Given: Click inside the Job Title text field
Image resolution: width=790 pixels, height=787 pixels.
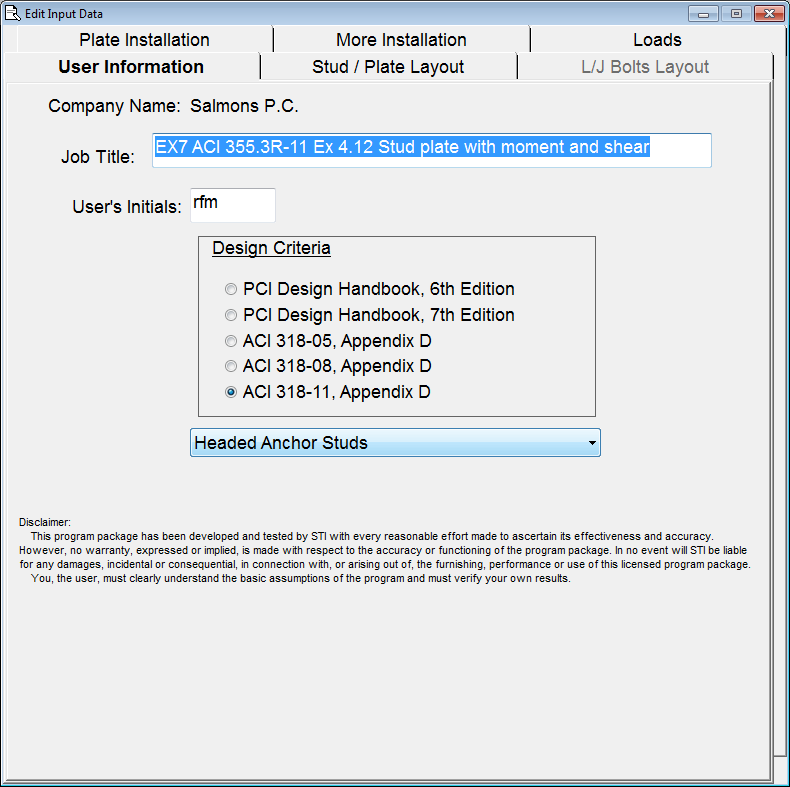Looking at the screenshot, I should coord(431,150).
